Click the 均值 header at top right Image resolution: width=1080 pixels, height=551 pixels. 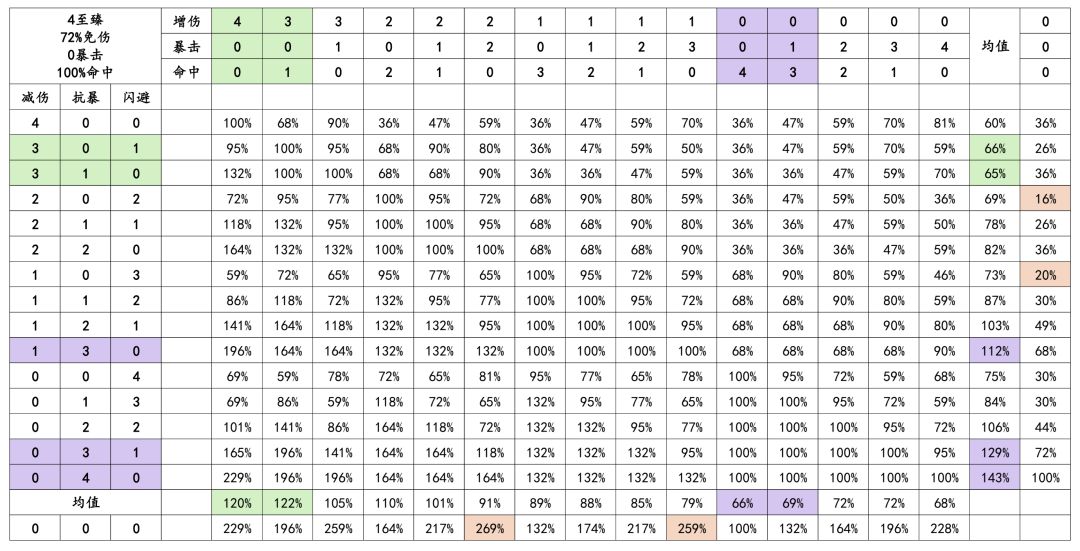click(995, 46)
